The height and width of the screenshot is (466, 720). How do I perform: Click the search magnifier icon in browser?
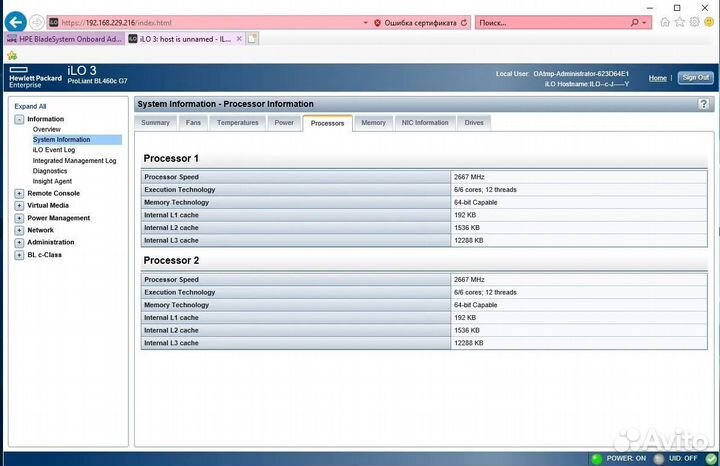point(636,21)
